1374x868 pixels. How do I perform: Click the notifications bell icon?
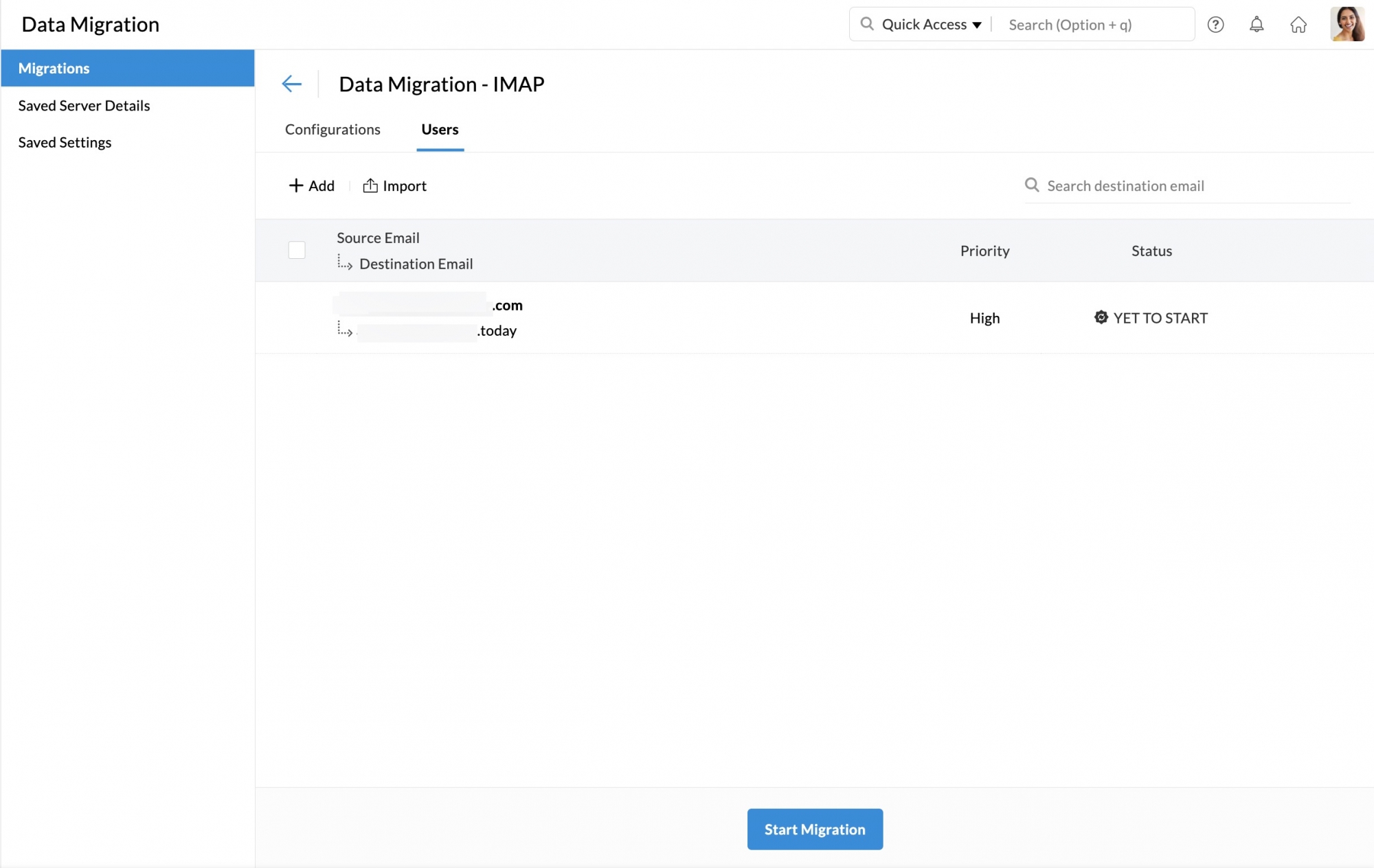[1257, 25]
